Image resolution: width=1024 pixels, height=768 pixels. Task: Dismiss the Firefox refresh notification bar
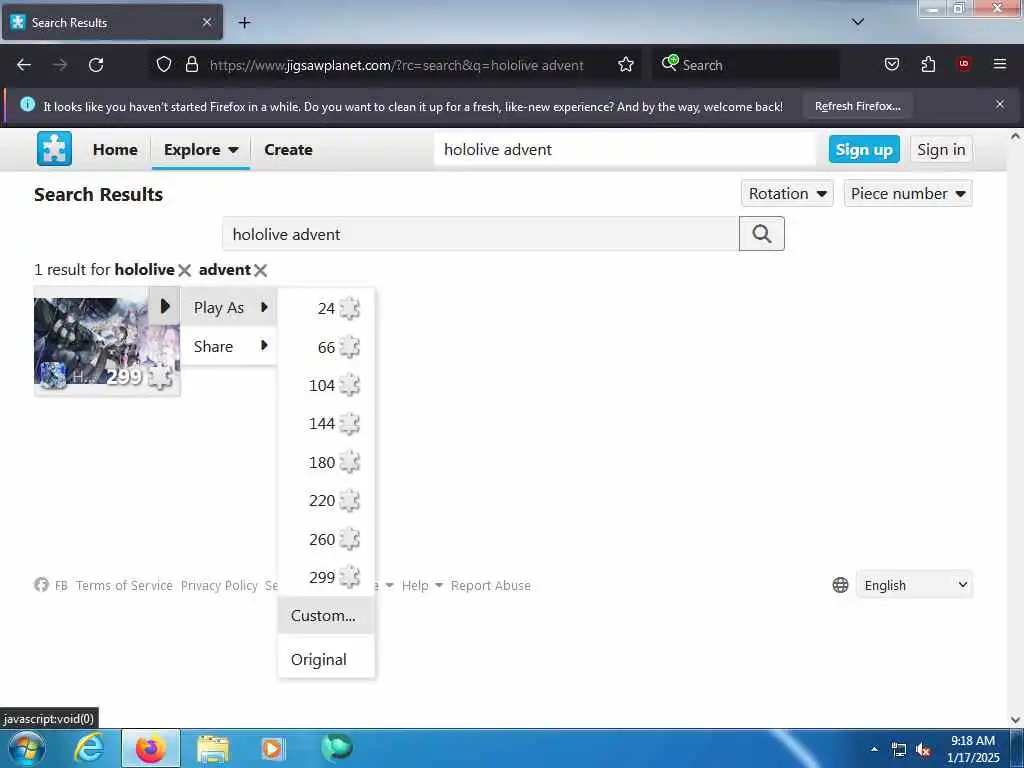(x=1000, y=104)
